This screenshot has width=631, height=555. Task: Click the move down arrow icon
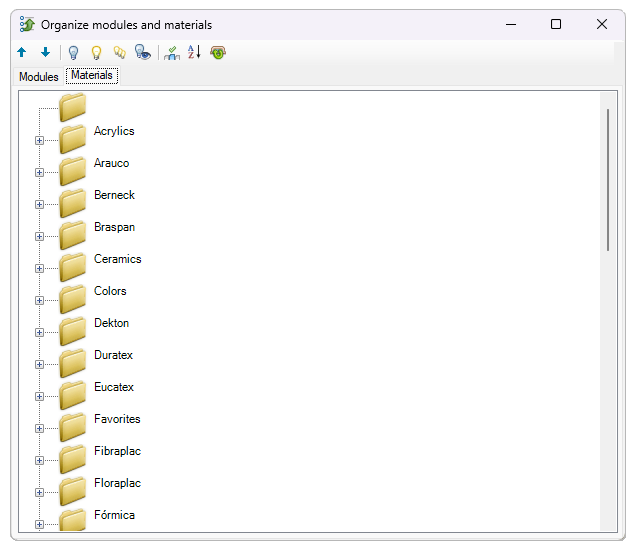click(45, 52)
